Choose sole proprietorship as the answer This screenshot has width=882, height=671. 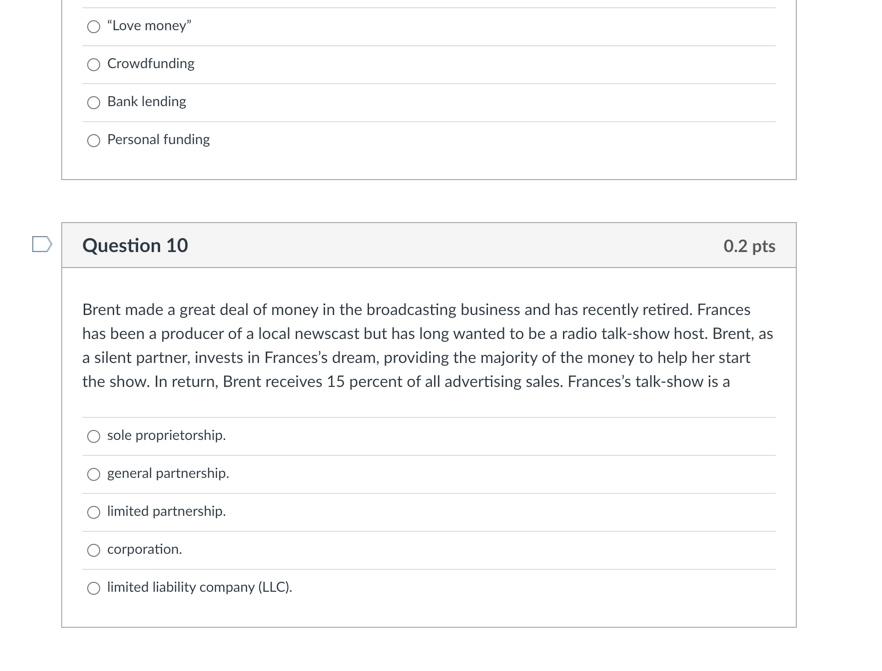pyautogui.click(x=94, y=435)
